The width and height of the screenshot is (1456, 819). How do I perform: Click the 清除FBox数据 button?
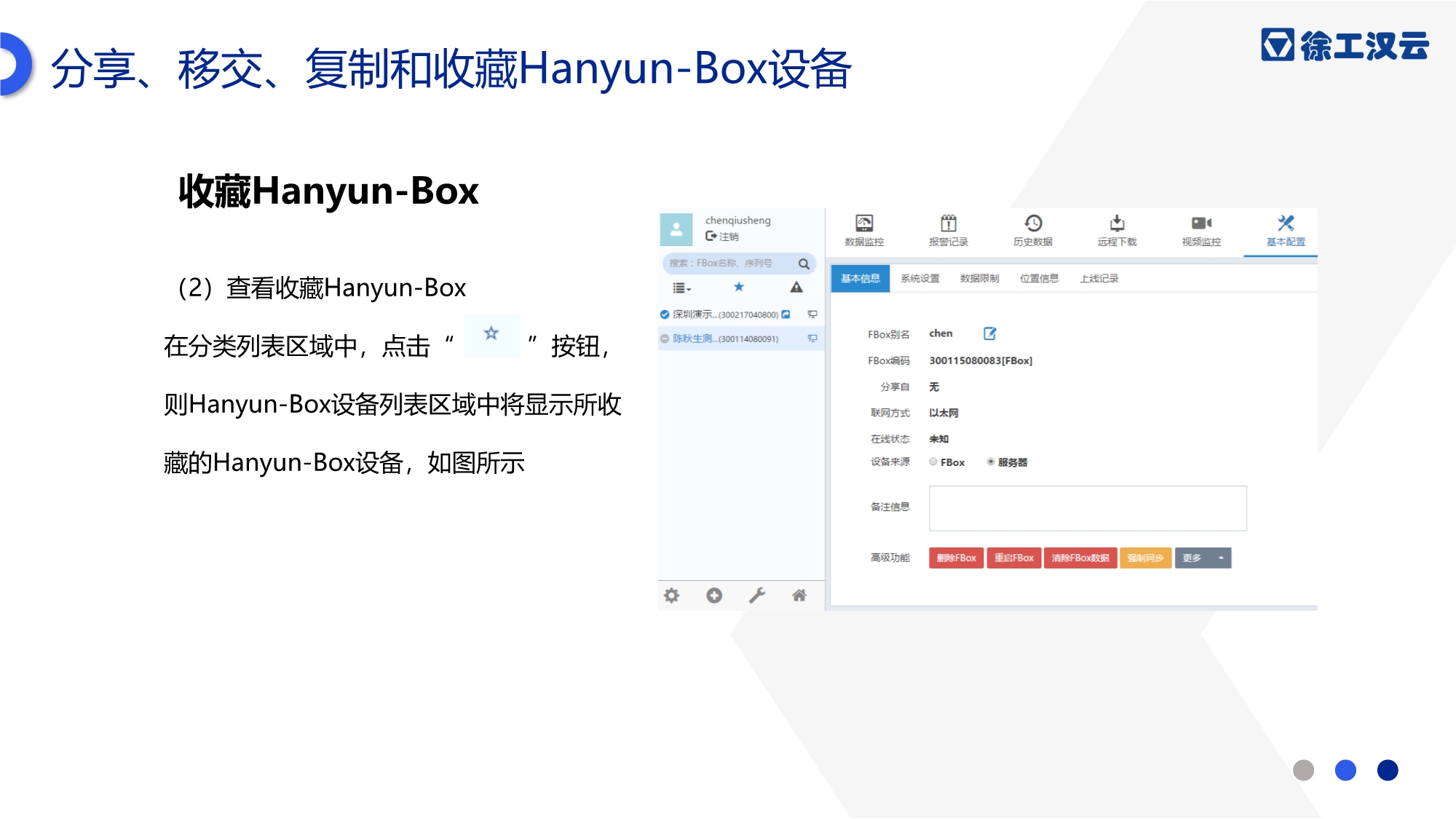tap(1080, 558)
